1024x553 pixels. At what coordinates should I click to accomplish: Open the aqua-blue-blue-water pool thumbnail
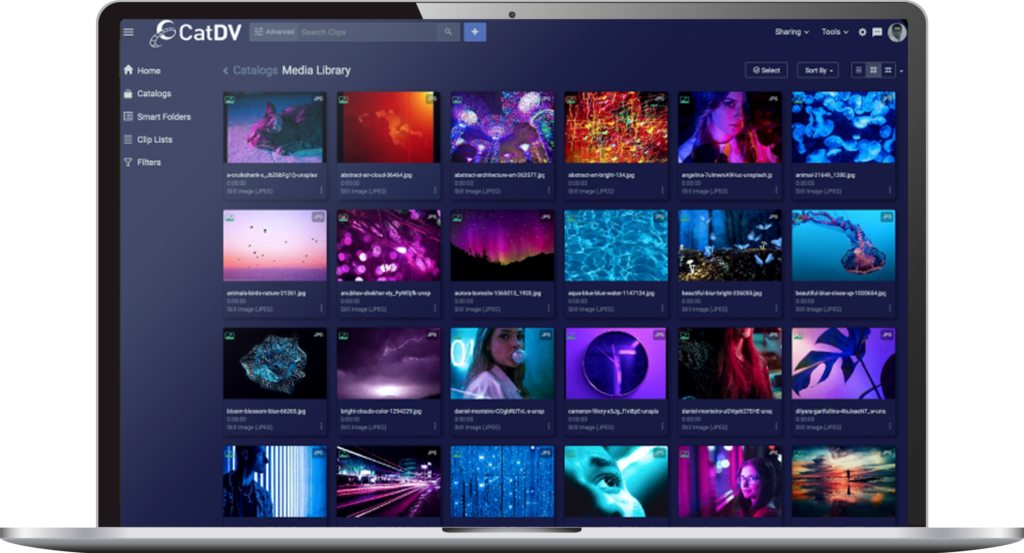tap(615, 246)
